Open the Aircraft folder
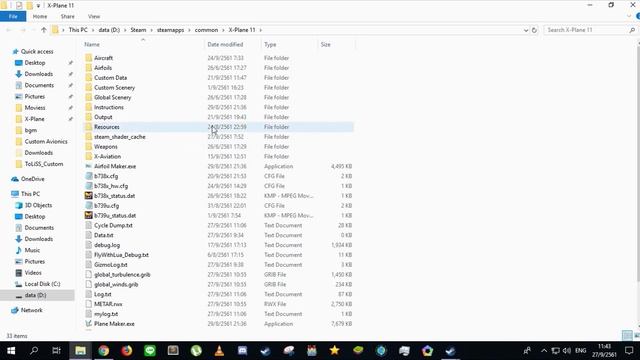This screenshot has height=360, width=640. point(103,58)
